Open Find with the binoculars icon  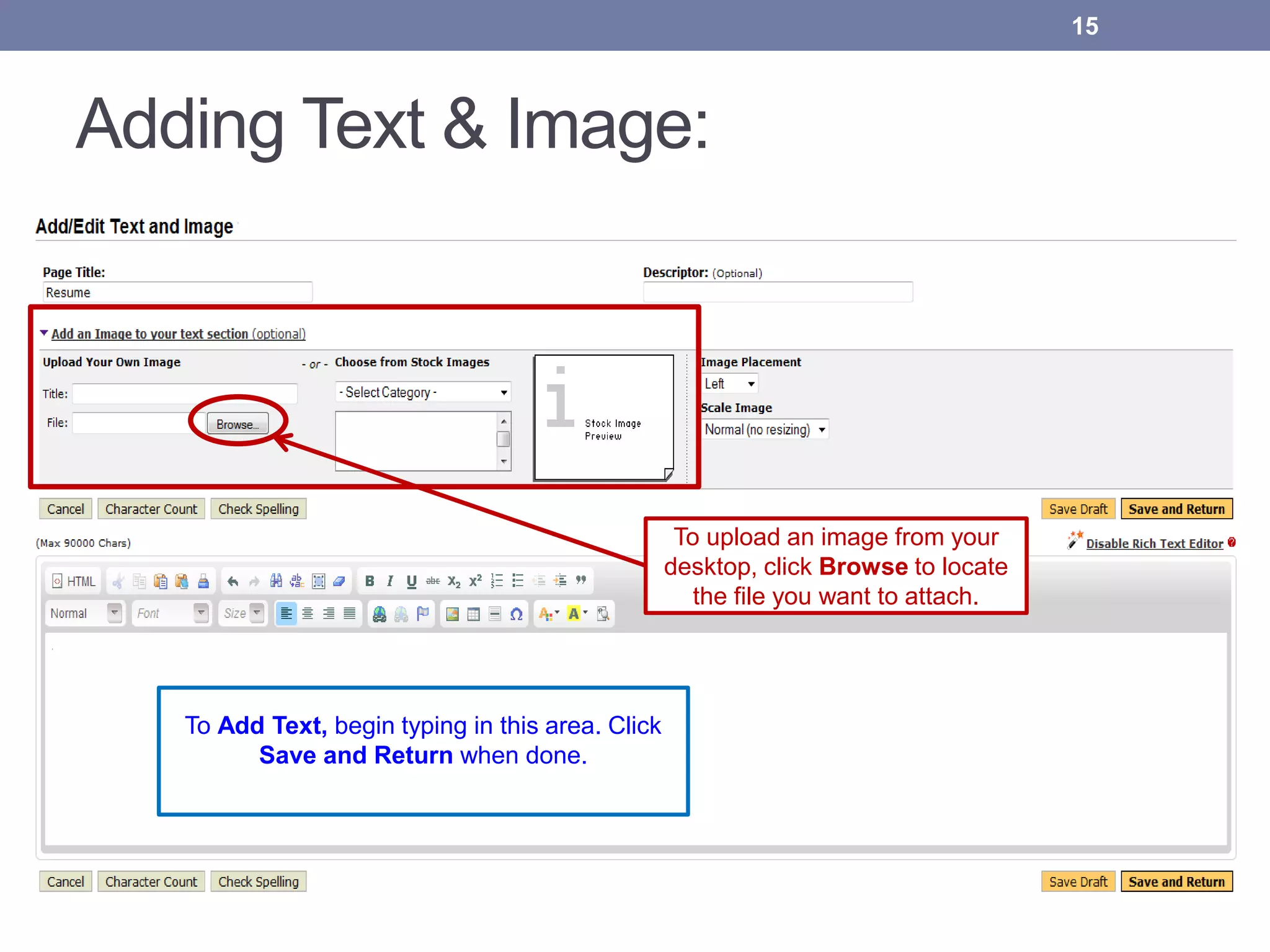click(x=276, y=581)
